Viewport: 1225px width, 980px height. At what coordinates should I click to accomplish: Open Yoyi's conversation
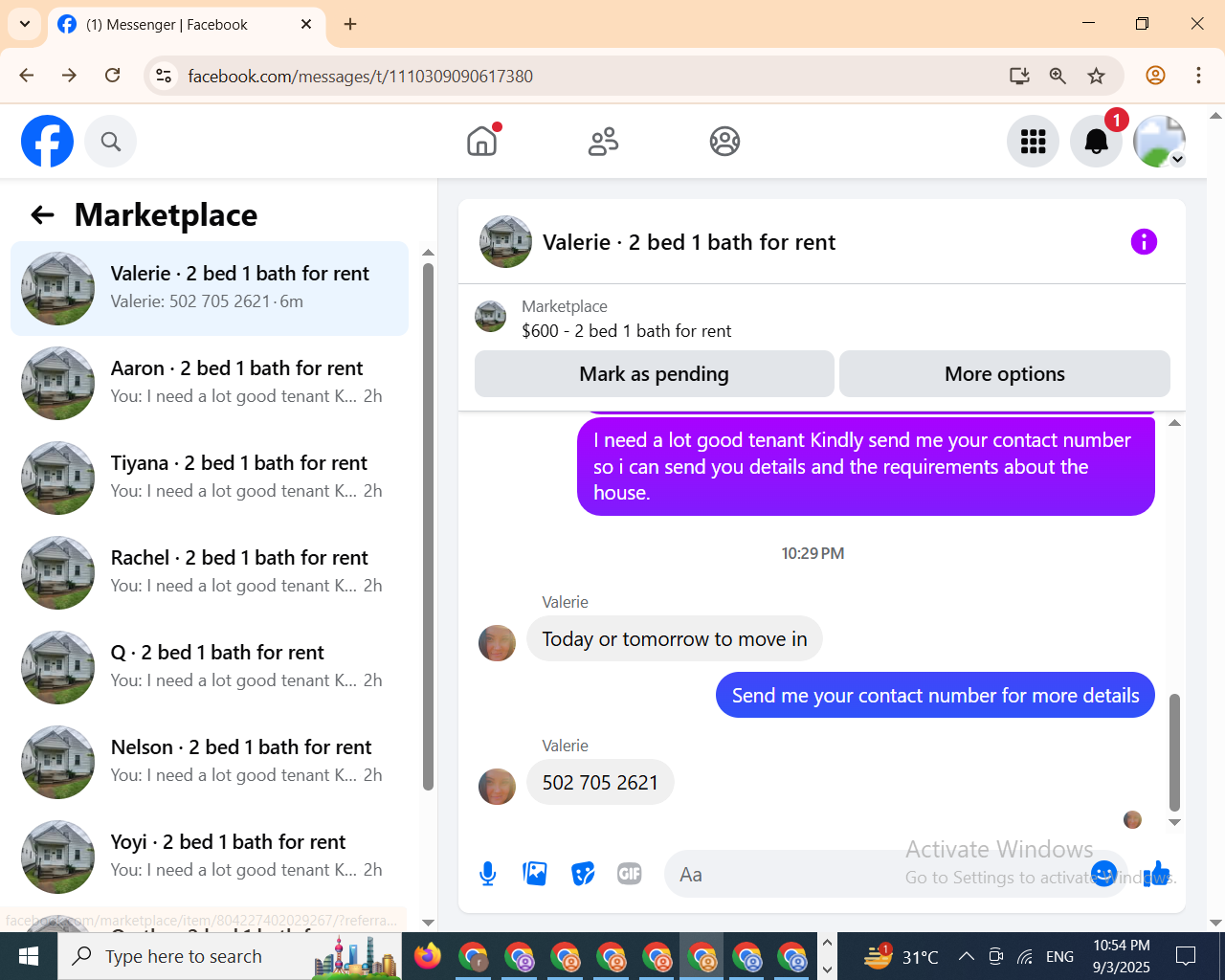(x=210, y=857)
